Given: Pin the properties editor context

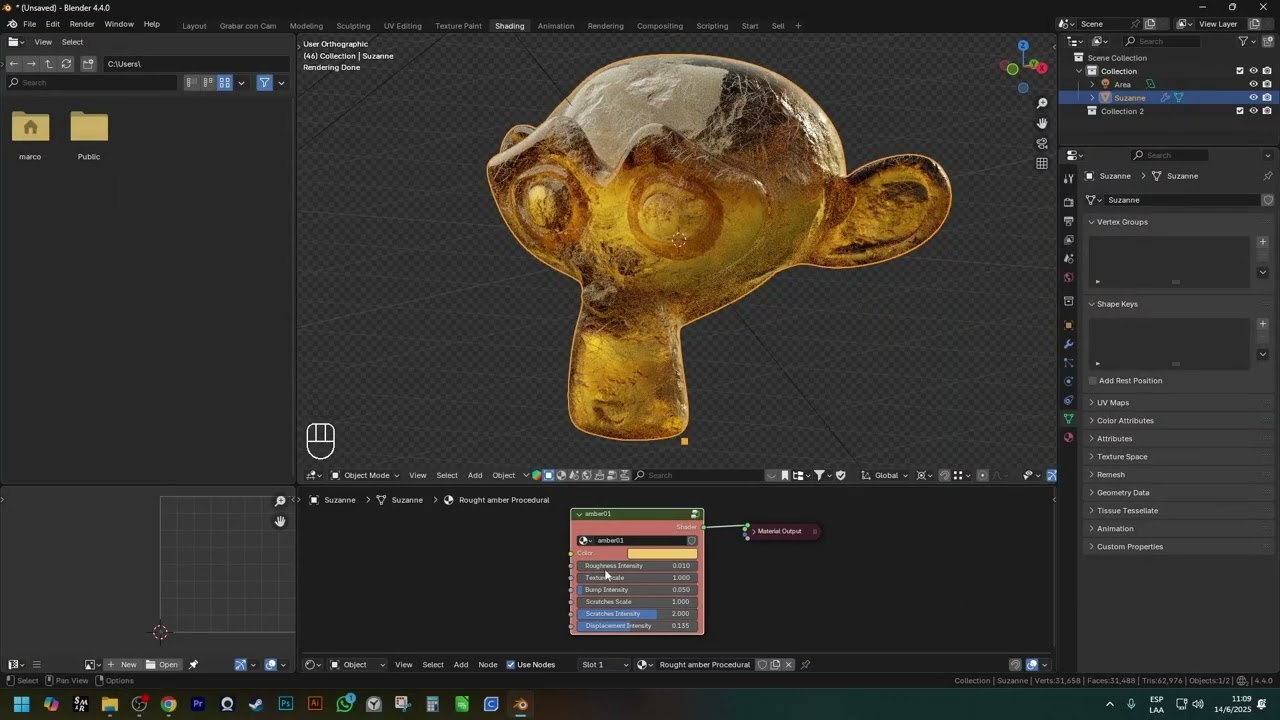Looking at the screenshot, I should click(x=1268, y=176).
